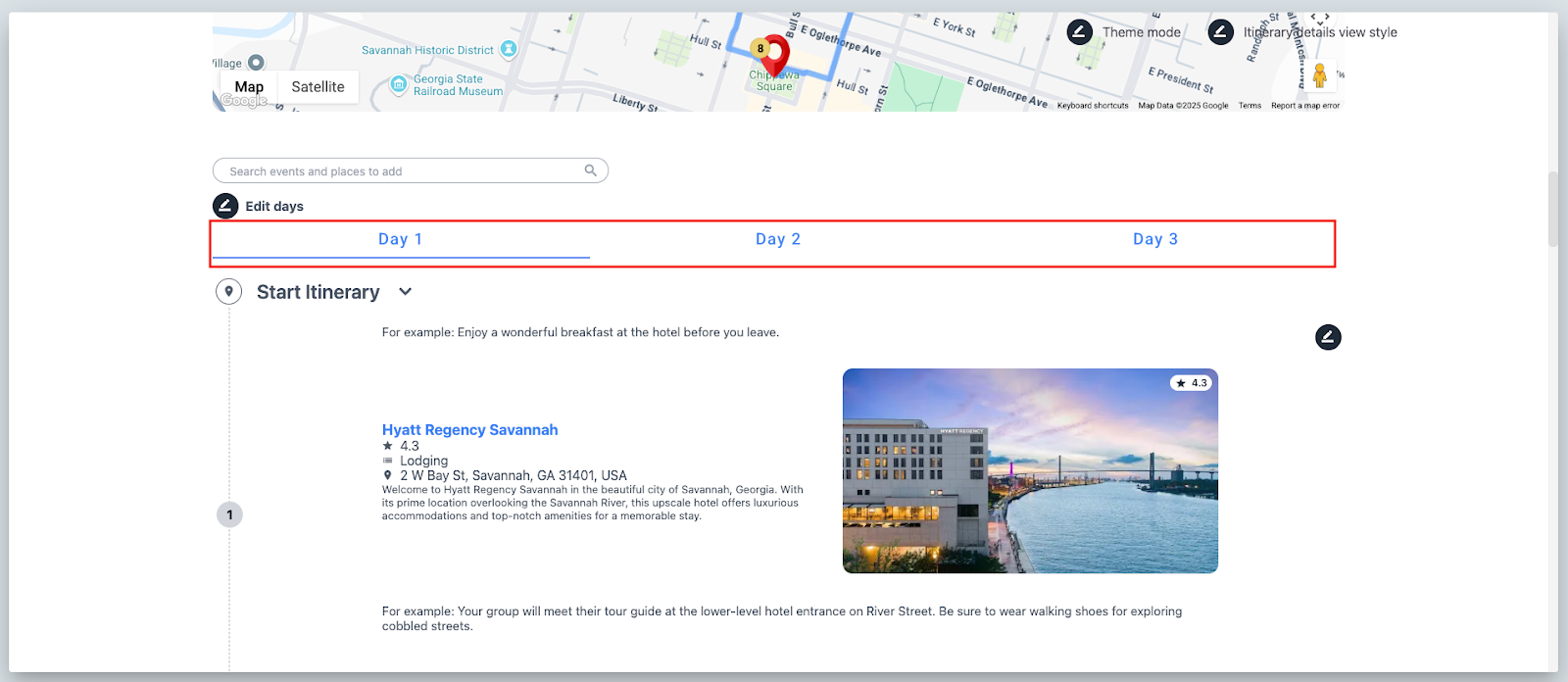Click the map fullscreen toggle icon

click(1320, 20)
